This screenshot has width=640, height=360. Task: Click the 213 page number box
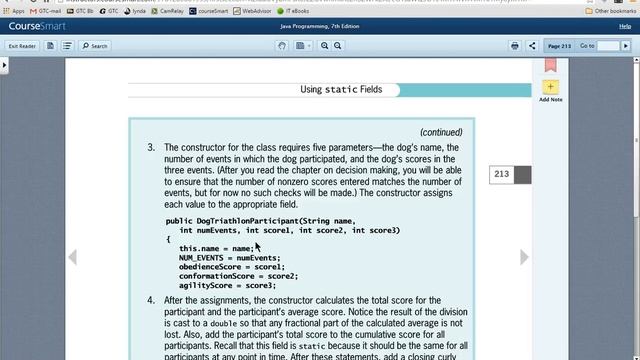click(502, 175)
